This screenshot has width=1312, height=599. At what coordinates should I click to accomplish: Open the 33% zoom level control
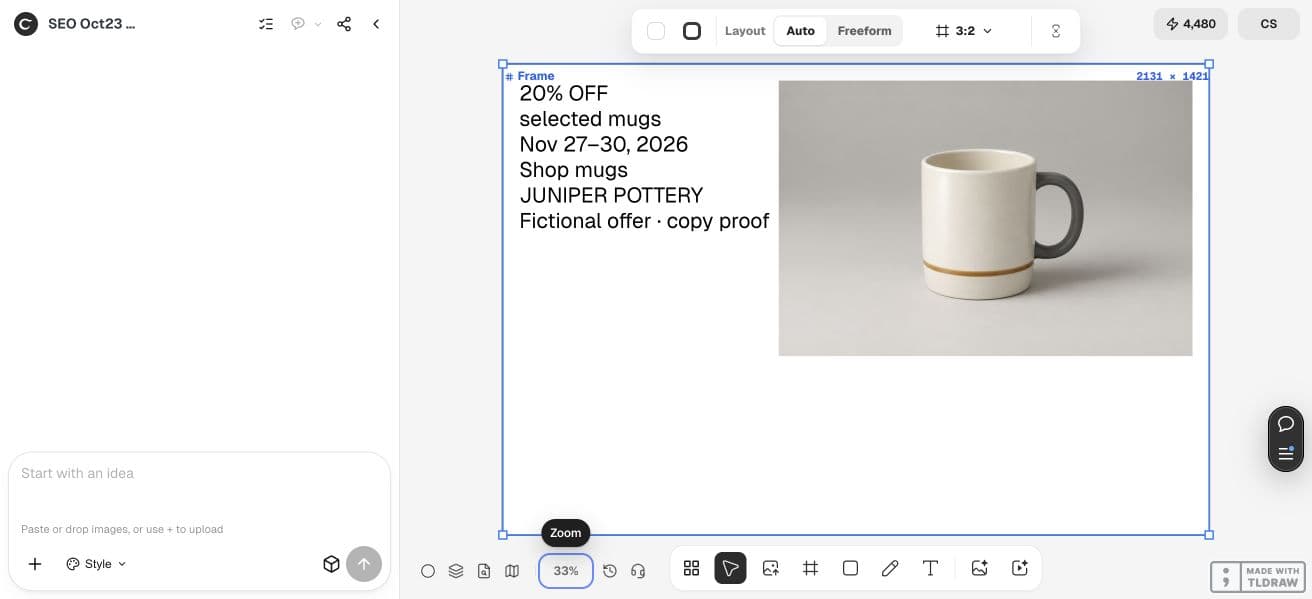[x=566, y=571]
